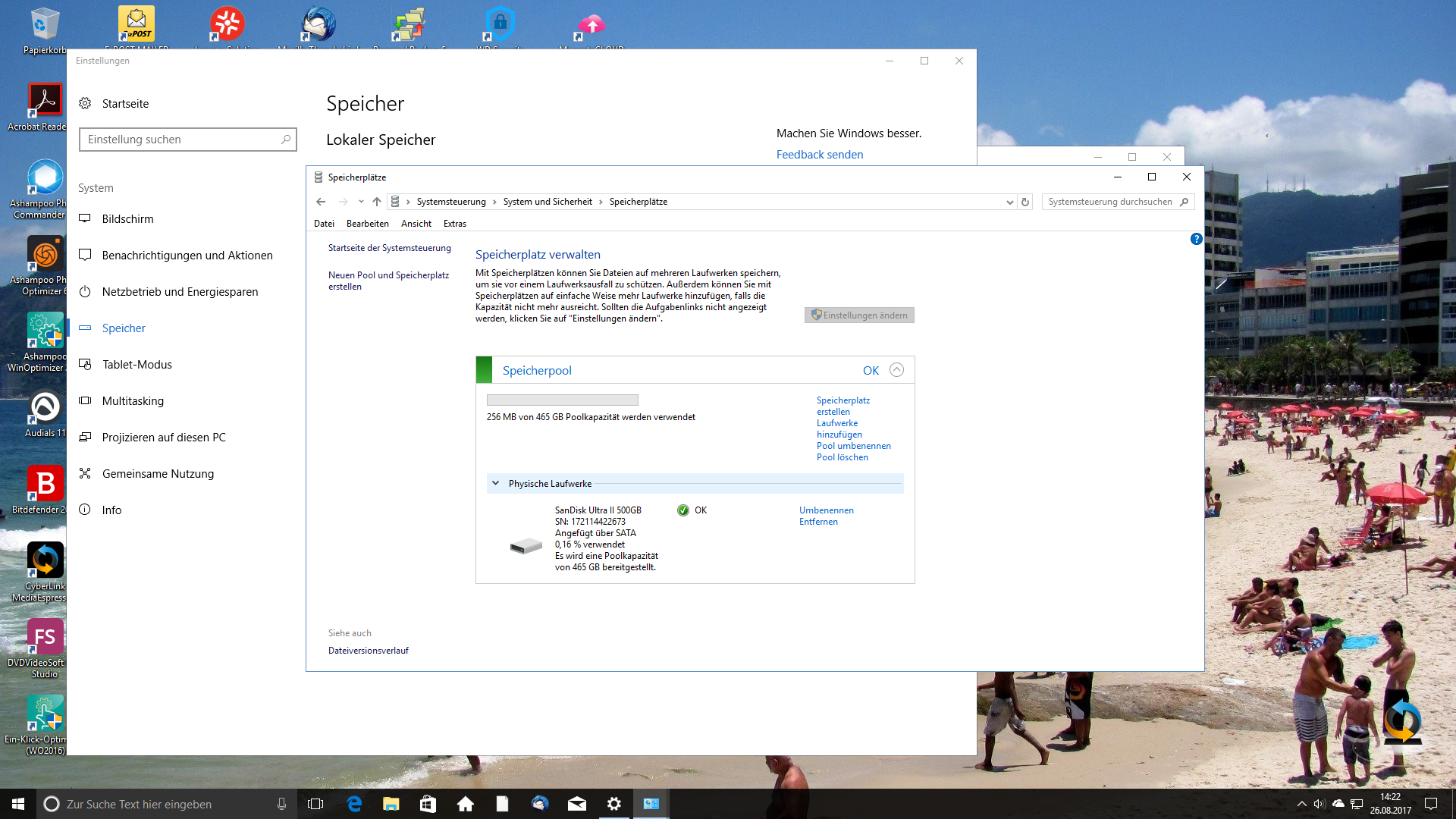Open the Task View taskbar icon
The width and height of the screenshot is (1456, 819).
coord(315,804)
